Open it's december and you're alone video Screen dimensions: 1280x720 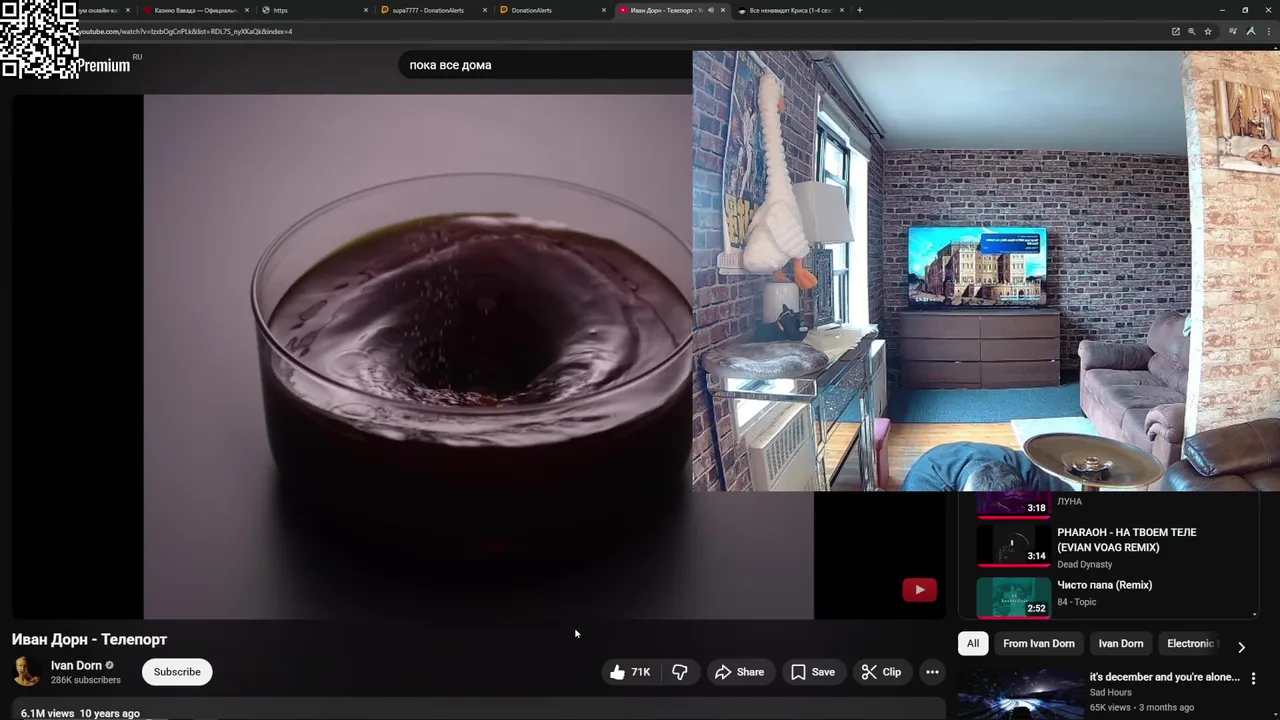[1165, 677]
